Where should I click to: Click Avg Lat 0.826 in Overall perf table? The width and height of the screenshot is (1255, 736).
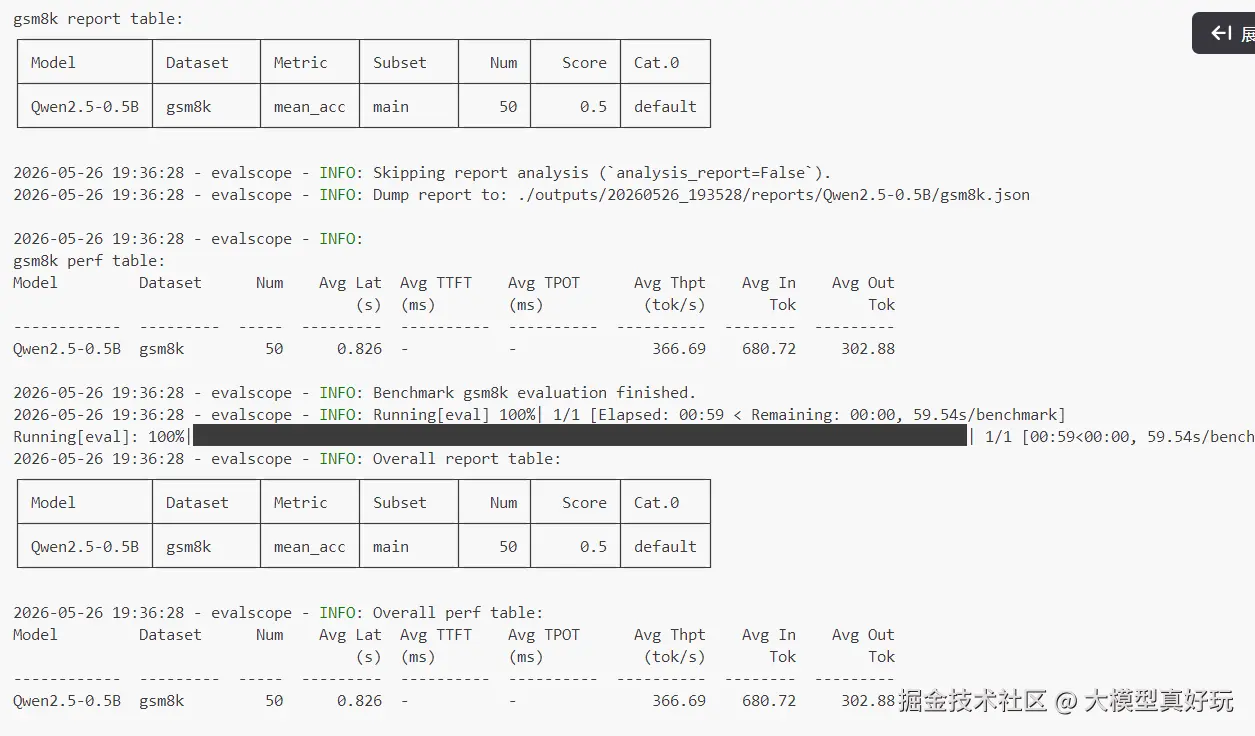pos(359,701)
